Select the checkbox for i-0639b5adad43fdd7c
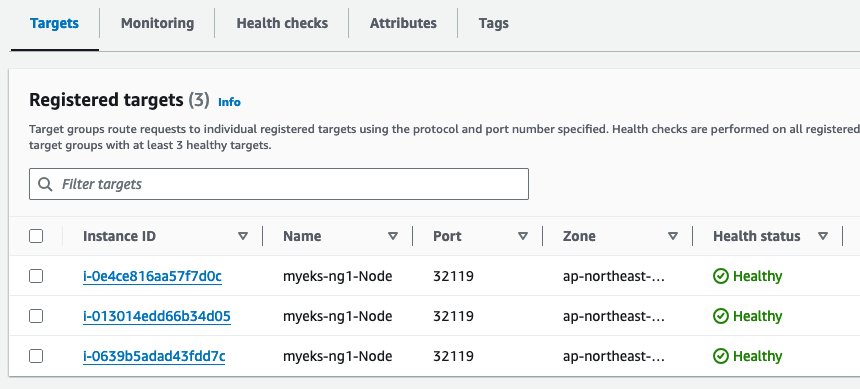This screenshot has height=389, width=860. point(36,356)
